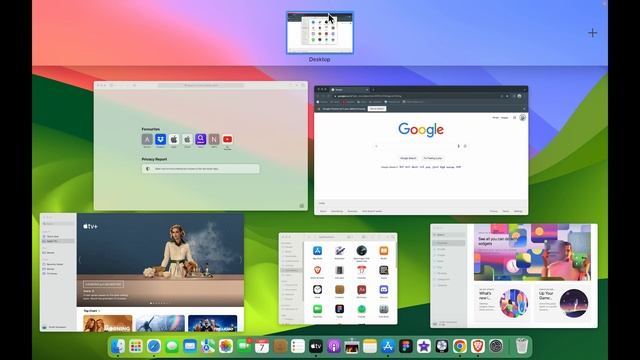640x360 pixels.
Task: Open the Google account avatar in Chrome
Action: 522,118
